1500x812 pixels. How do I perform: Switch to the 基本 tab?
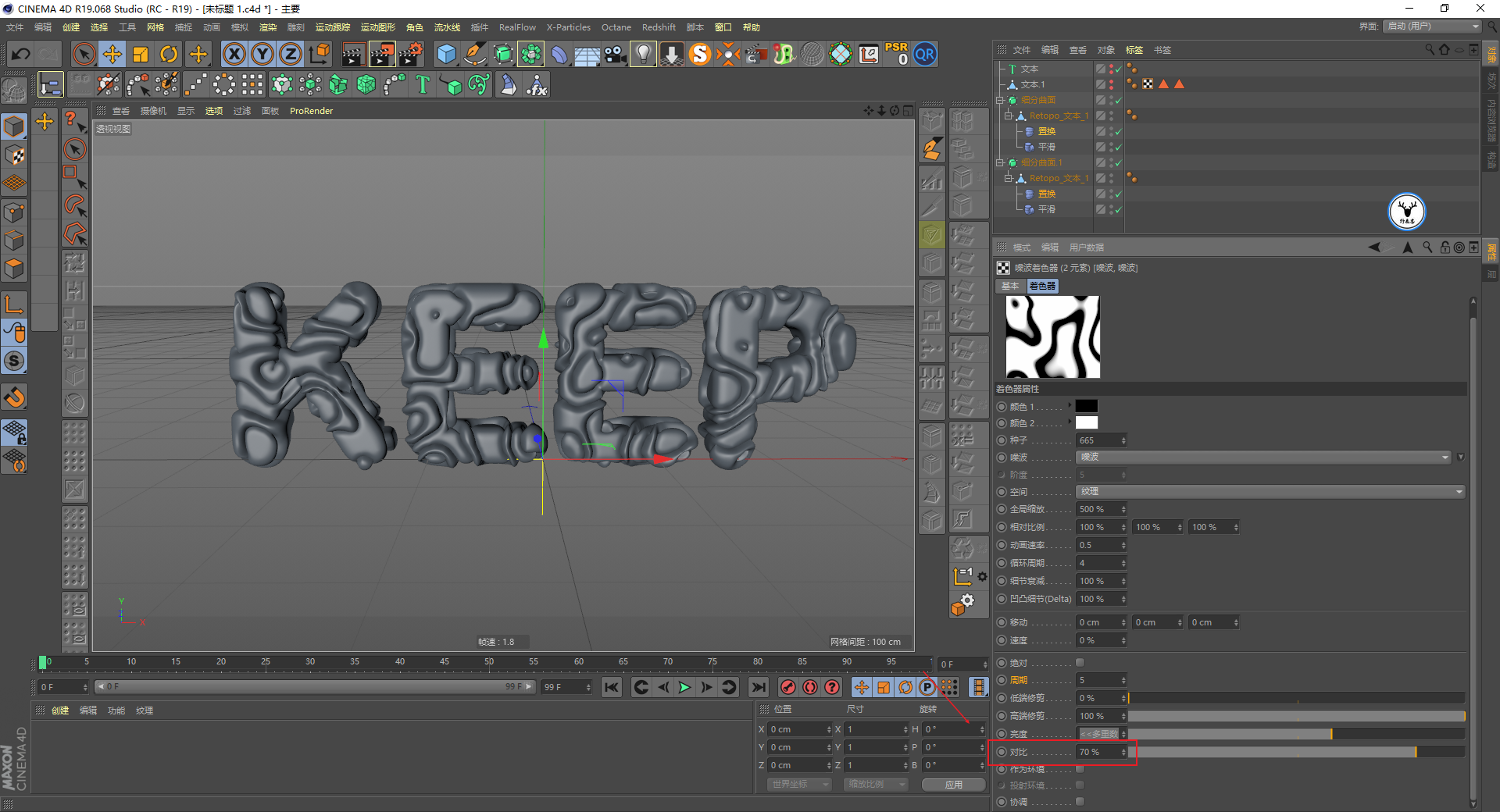coord(1010,286)
